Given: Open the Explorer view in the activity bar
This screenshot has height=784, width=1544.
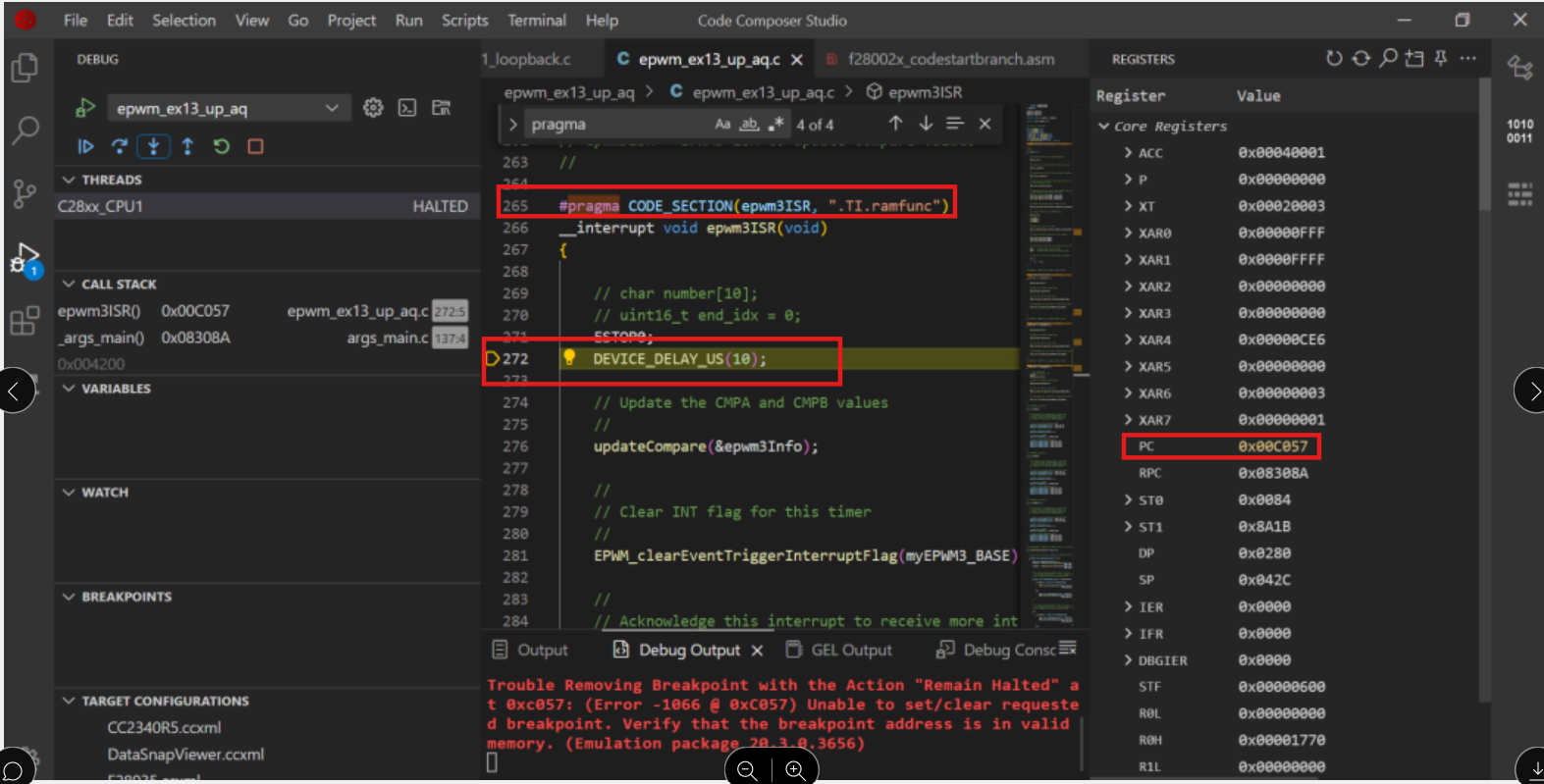Looking at the screenshot, I should pos(25,68).
